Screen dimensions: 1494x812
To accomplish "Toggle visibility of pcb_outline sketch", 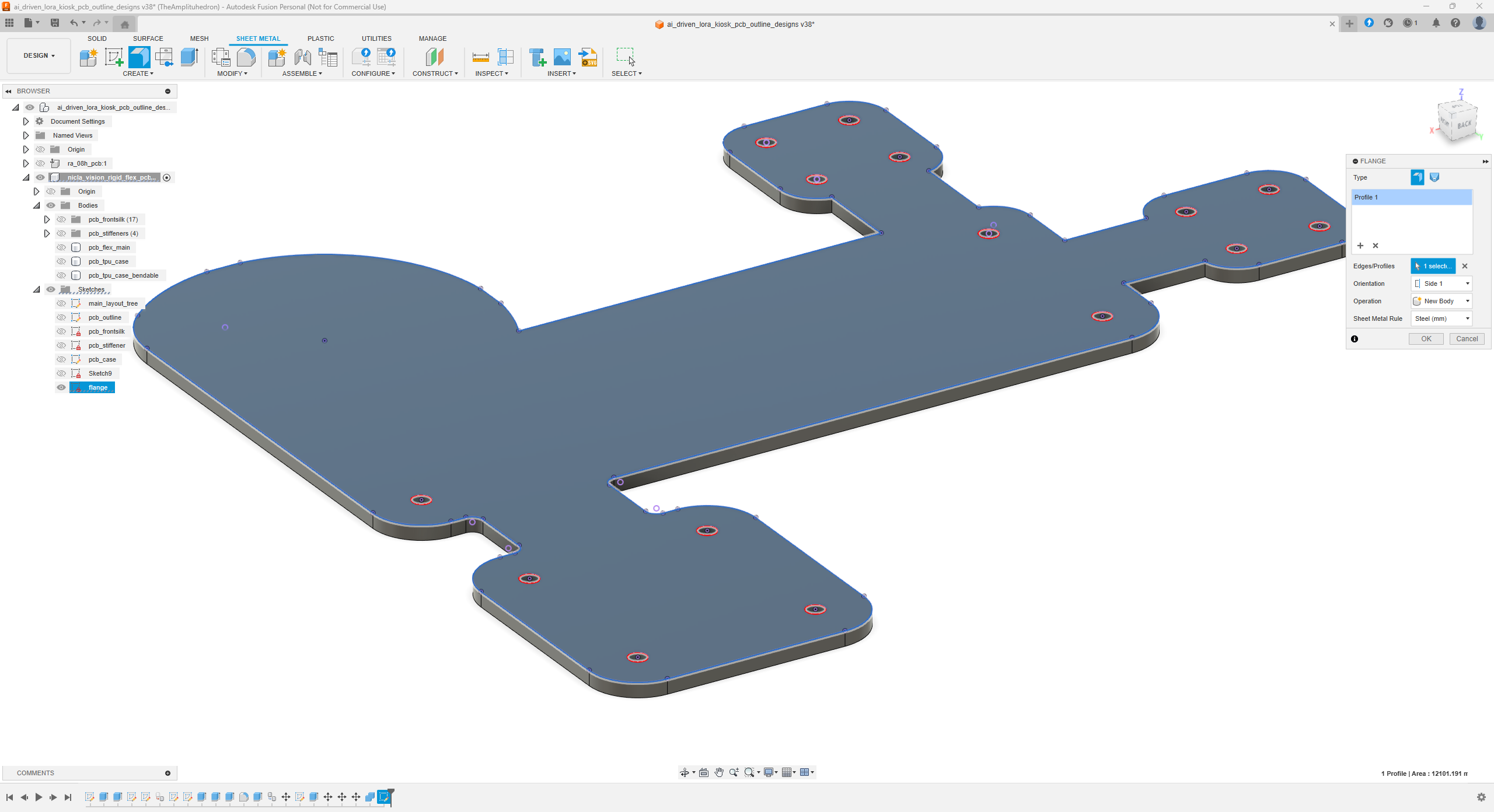I will pyautogui.click(x=61, y=317).
